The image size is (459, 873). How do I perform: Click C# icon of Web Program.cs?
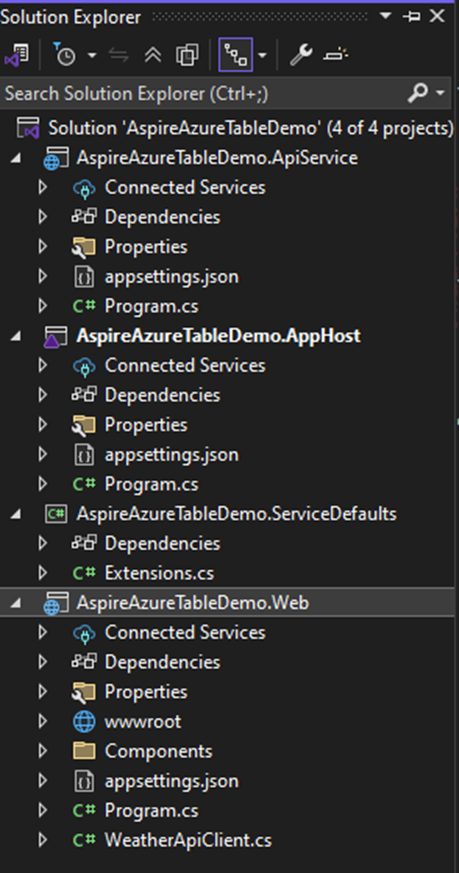tap(84, 811)
